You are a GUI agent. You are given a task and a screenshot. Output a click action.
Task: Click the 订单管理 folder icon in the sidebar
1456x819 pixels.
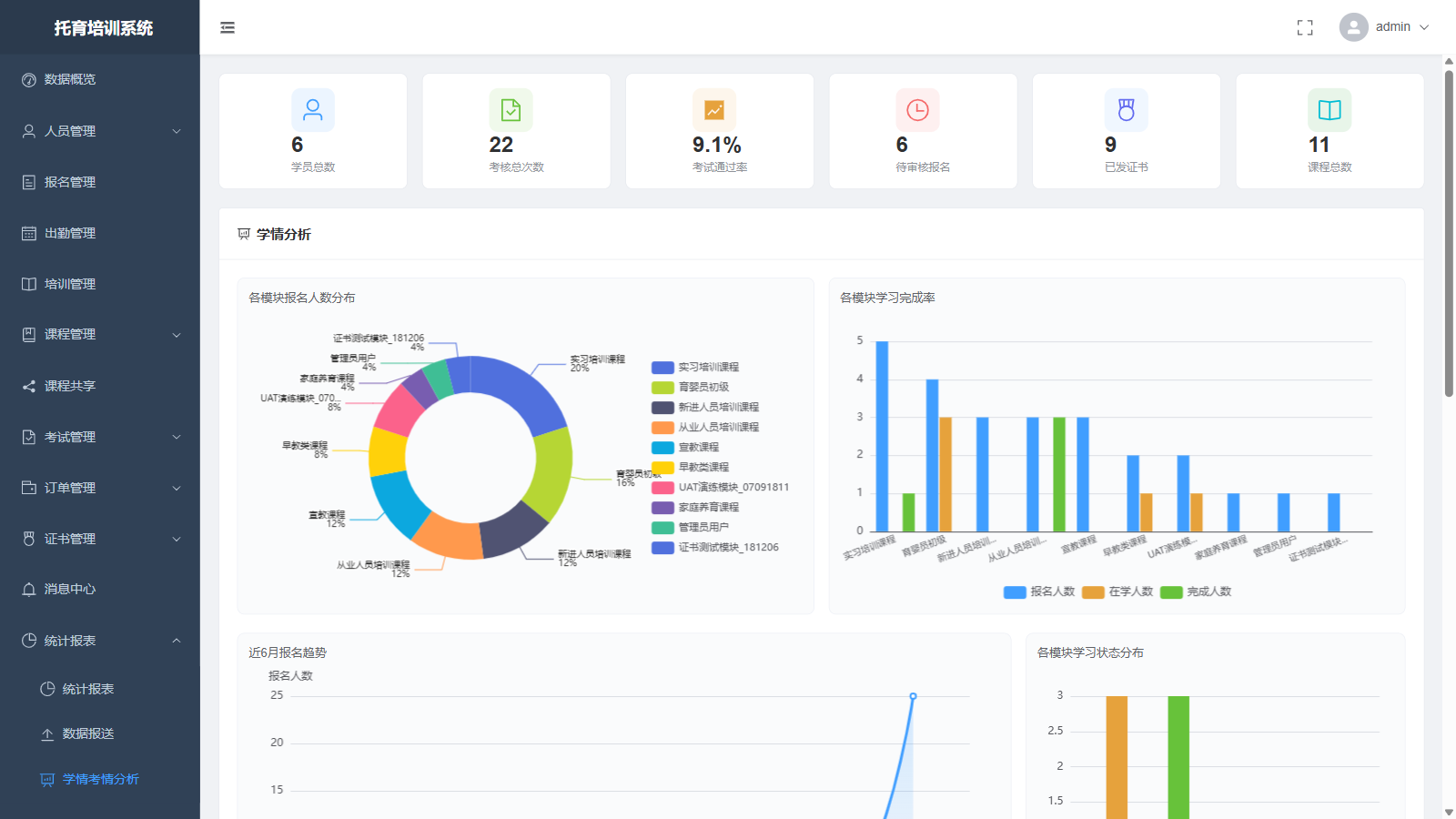29,488
